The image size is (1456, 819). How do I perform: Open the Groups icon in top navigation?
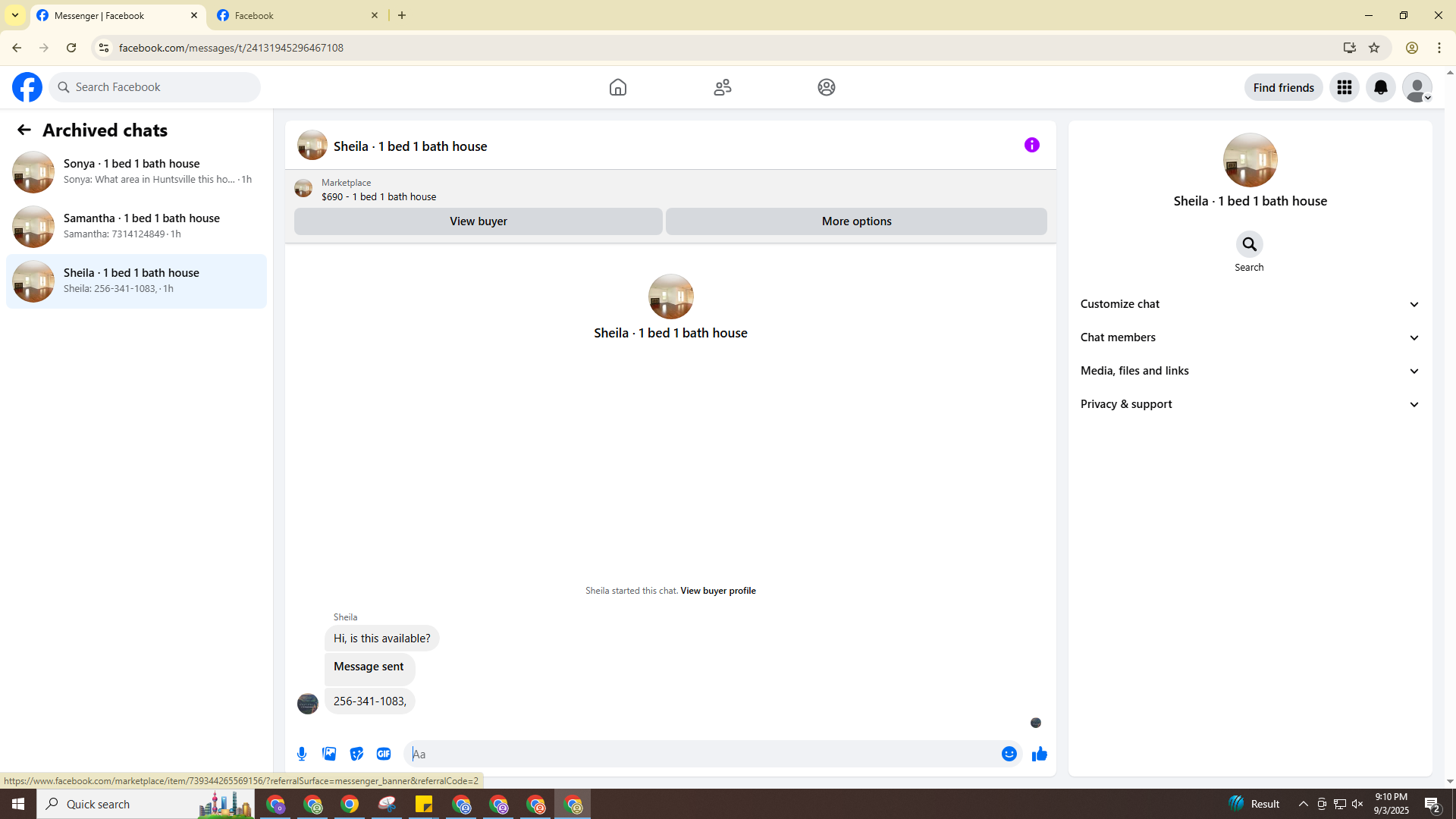827,87
